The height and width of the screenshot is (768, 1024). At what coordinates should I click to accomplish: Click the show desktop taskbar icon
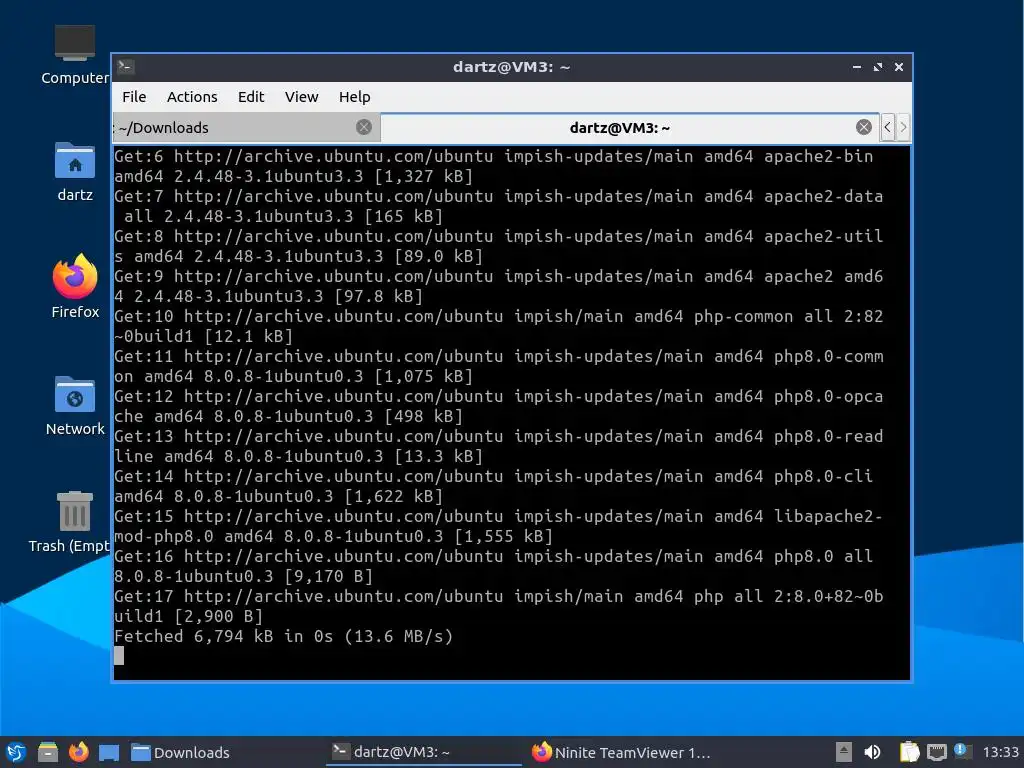point(108,752)
